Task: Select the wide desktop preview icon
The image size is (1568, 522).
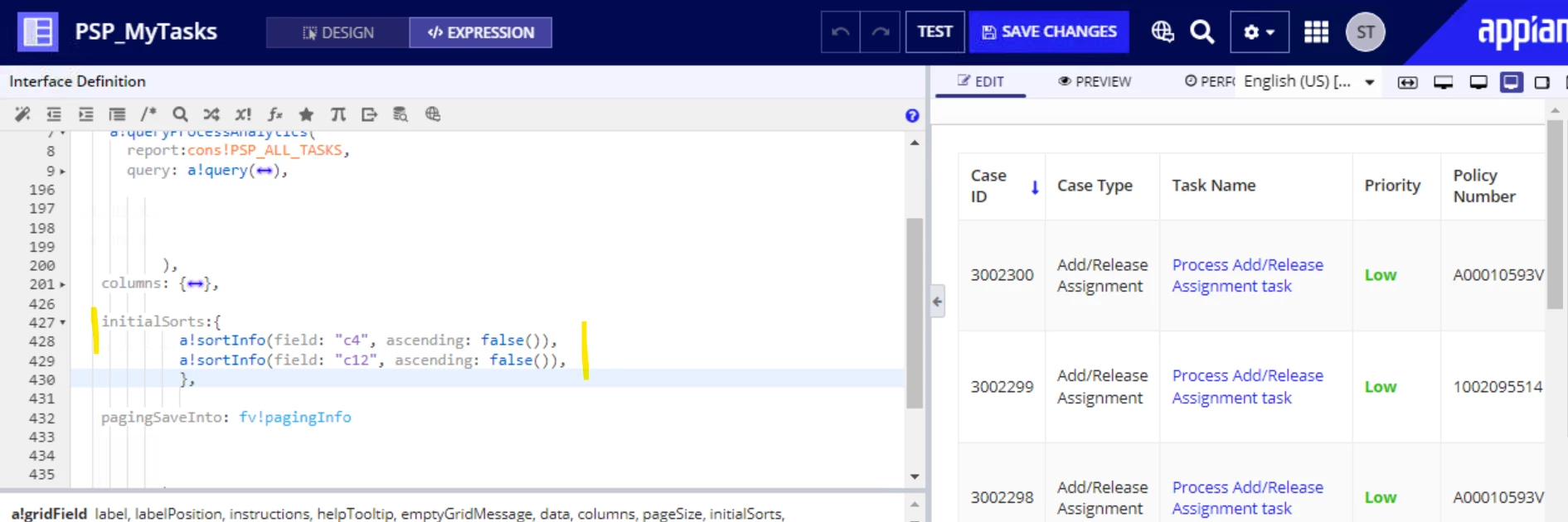Action: coord(1443,82)
